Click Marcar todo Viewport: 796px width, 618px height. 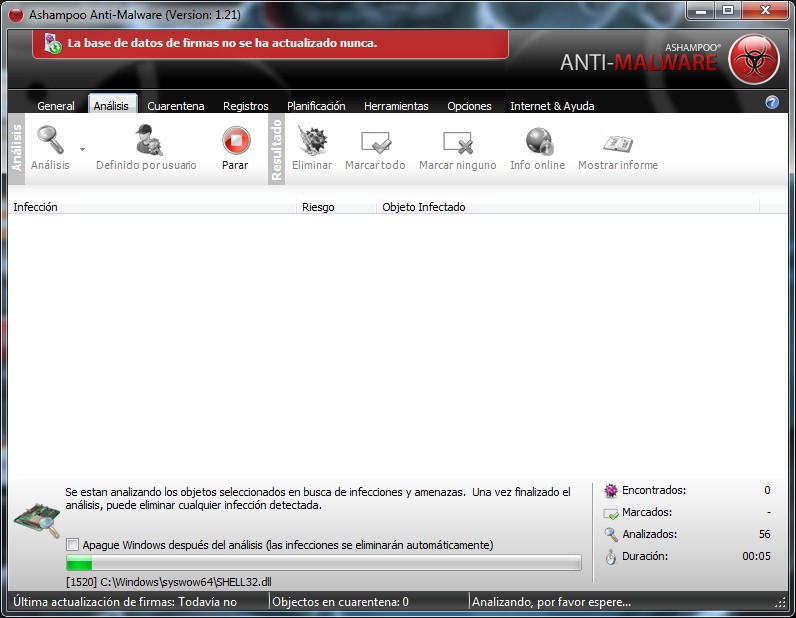[x=375, y=147]
